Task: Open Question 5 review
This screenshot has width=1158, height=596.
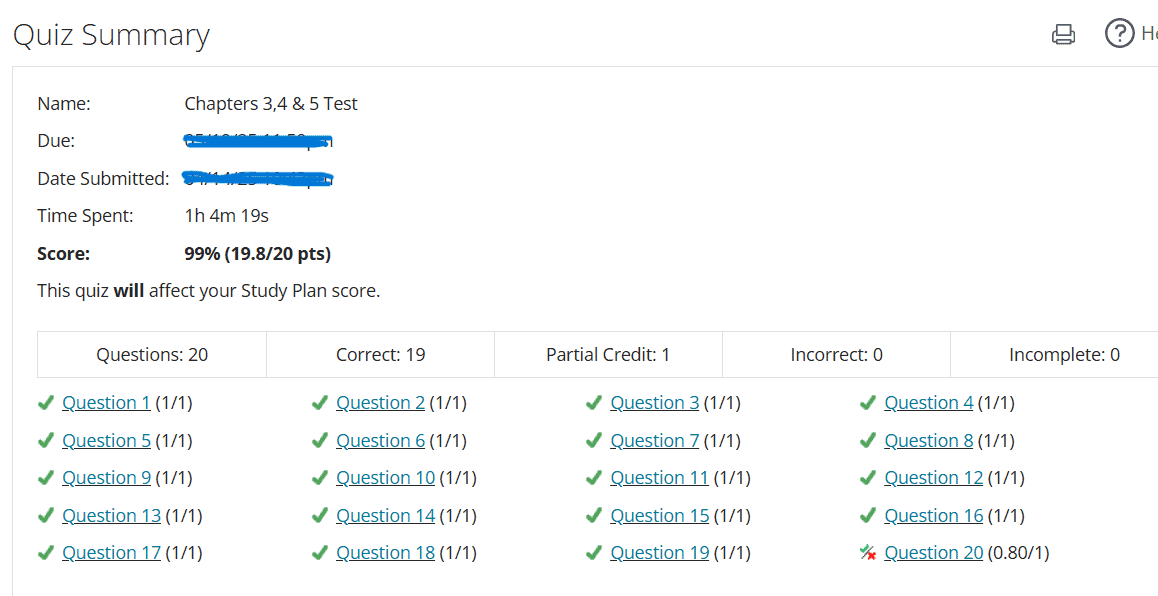Action: (x=106, y=441)
